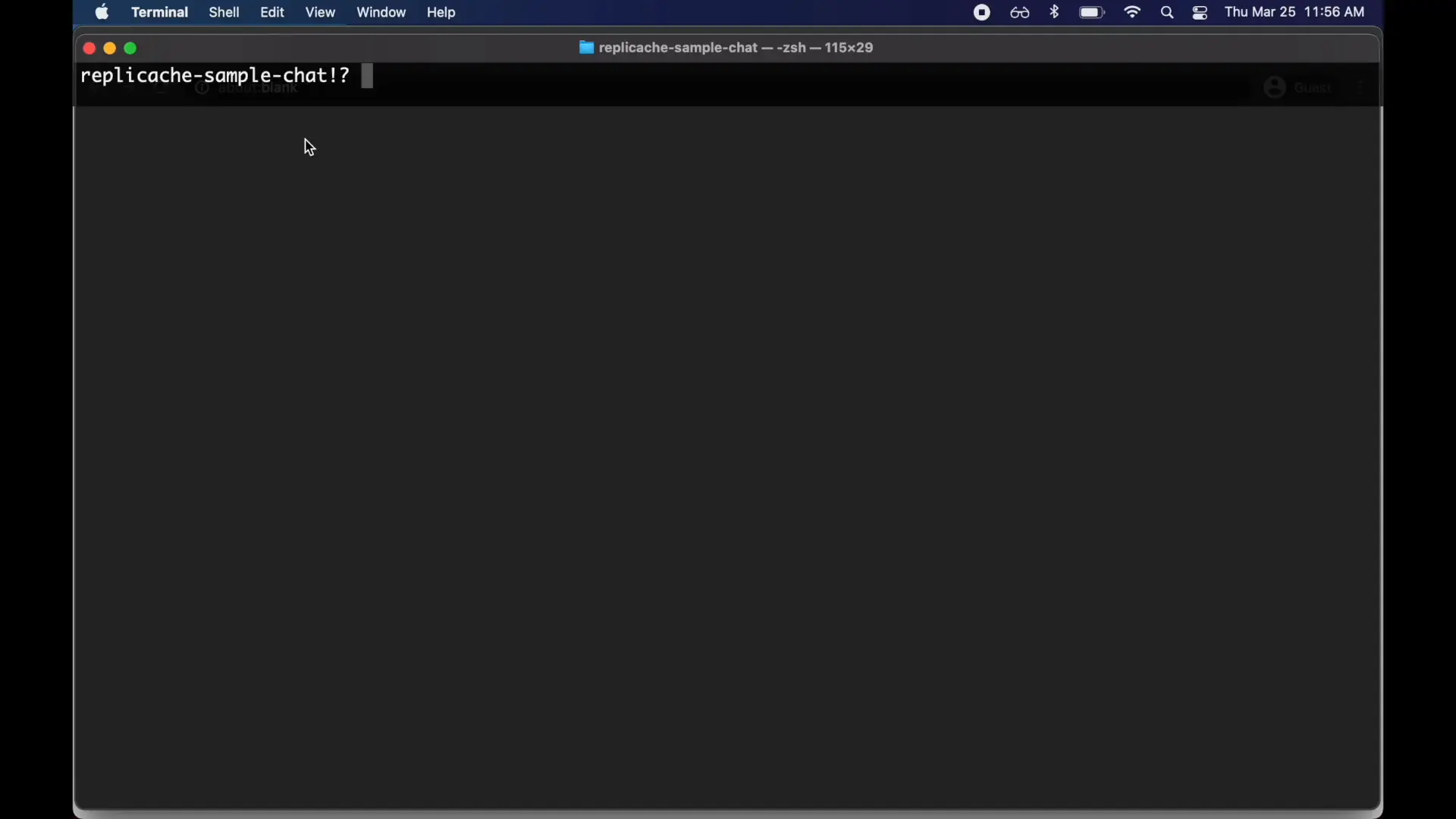This screenshot has height=819, width=1456.
Task: Click the terminal cursor at prompt
Action: [368, 77]
